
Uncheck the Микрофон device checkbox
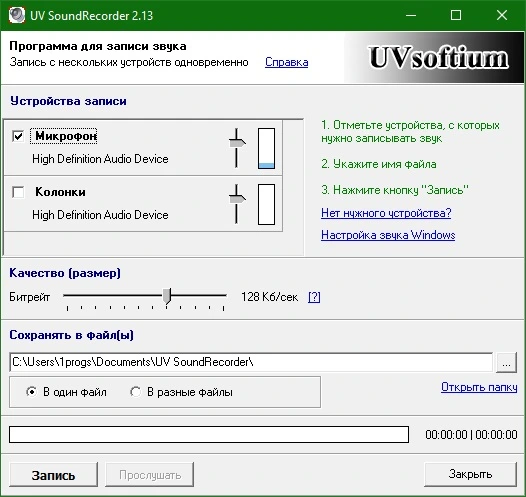click(x=18, y=136)
